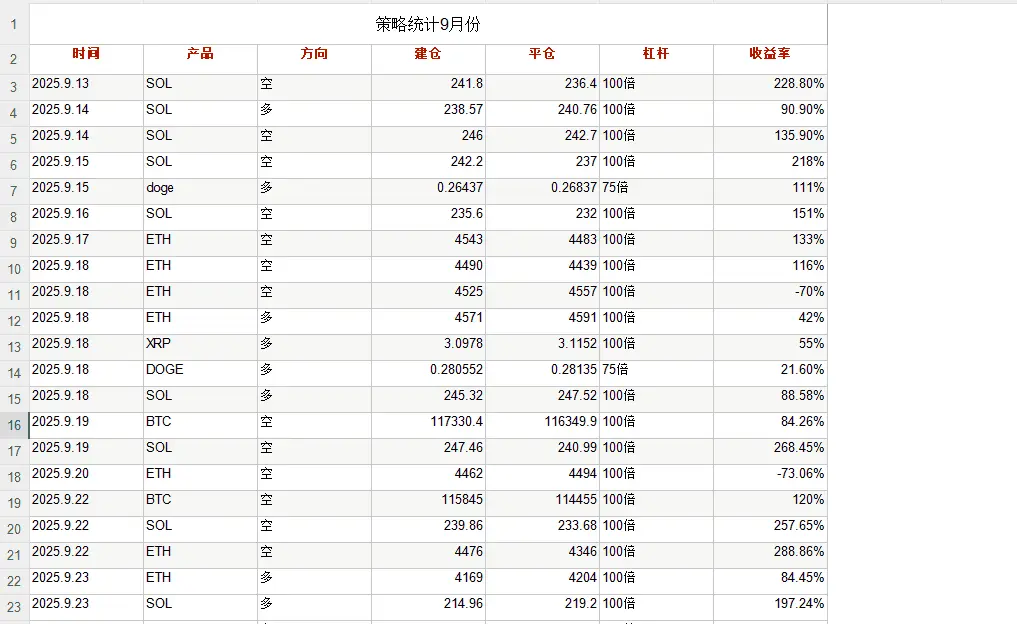Select row header number 3

click(x=14, y=87)
